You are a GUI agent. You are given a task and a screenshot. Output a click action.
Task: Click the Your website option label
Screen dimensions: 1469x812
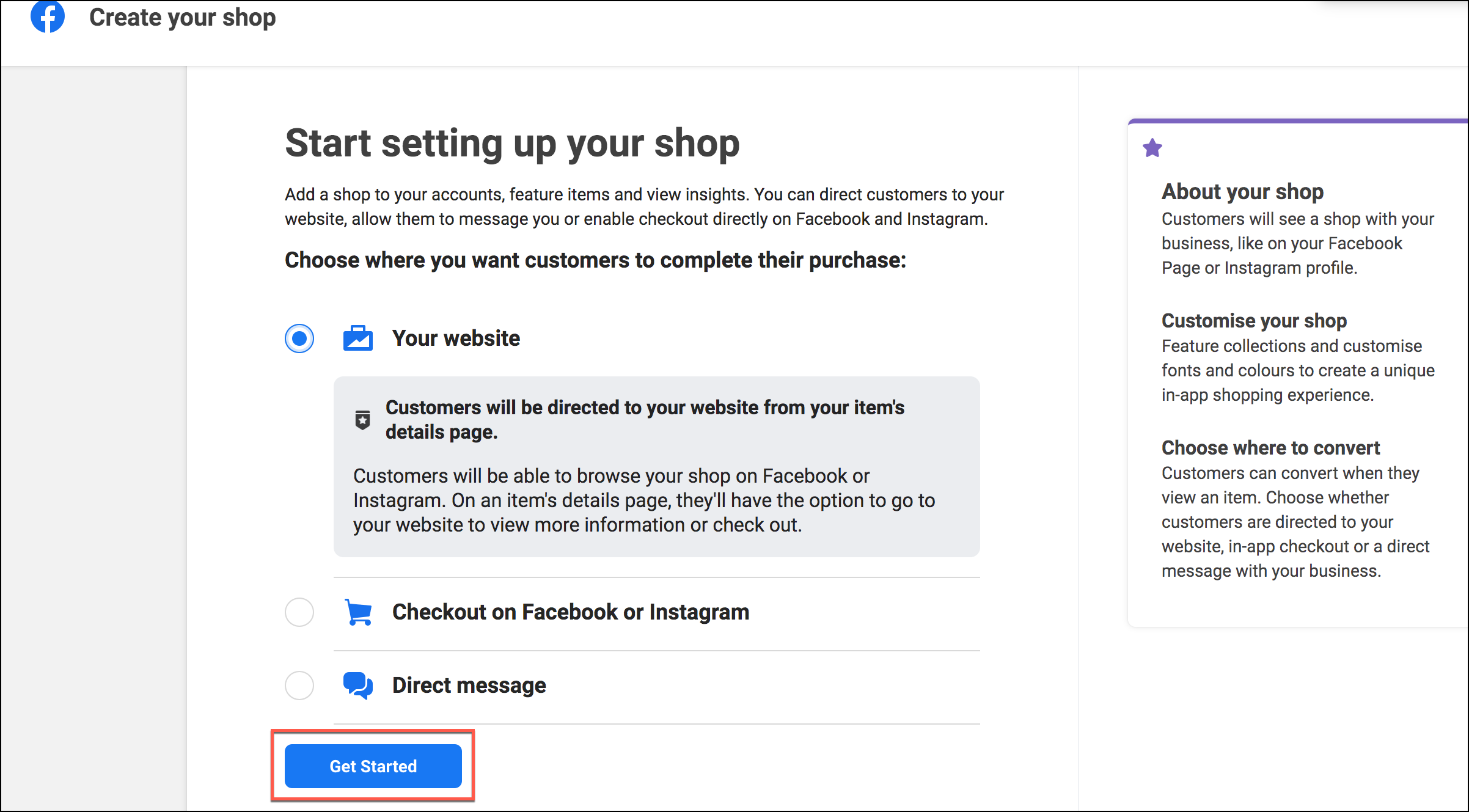pos(456,338)
